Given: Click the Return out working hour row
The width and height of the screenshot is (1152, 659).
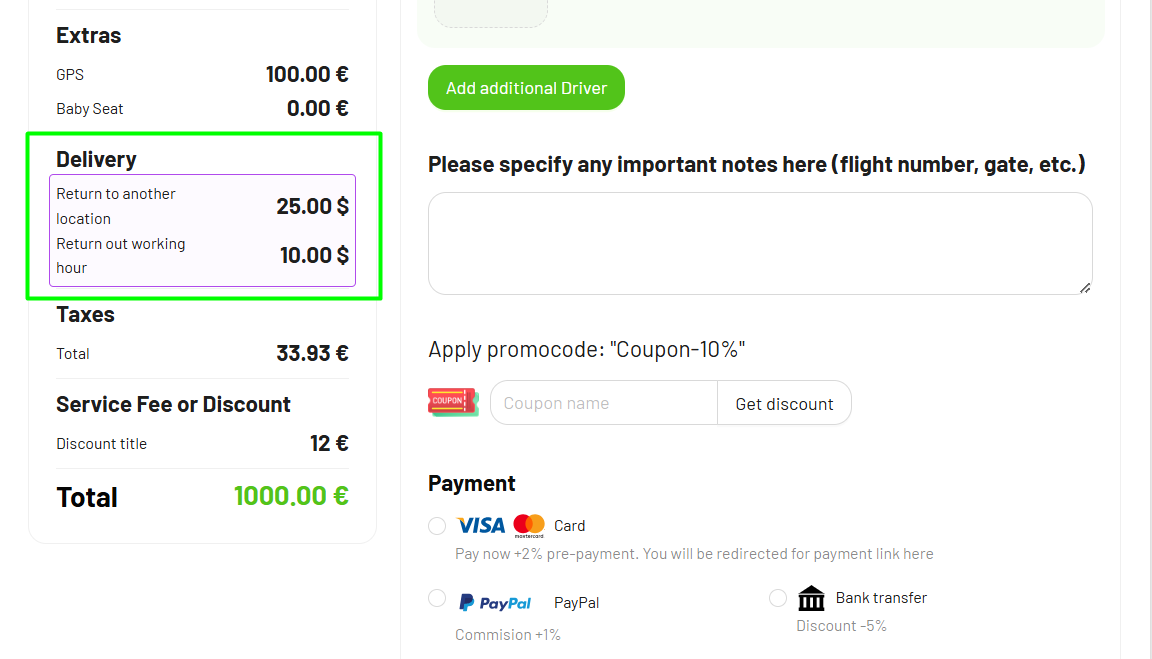Looking at the screenshot, I should (x=202, y=256).
